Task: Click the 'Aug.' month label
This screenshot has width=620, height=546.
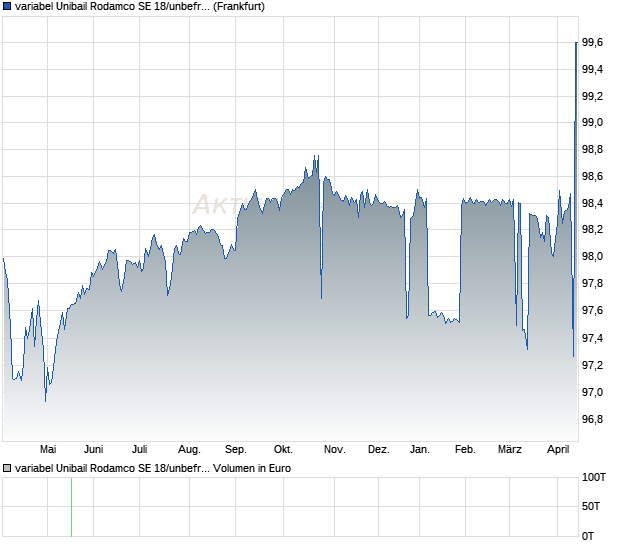Action: [189, 450]
